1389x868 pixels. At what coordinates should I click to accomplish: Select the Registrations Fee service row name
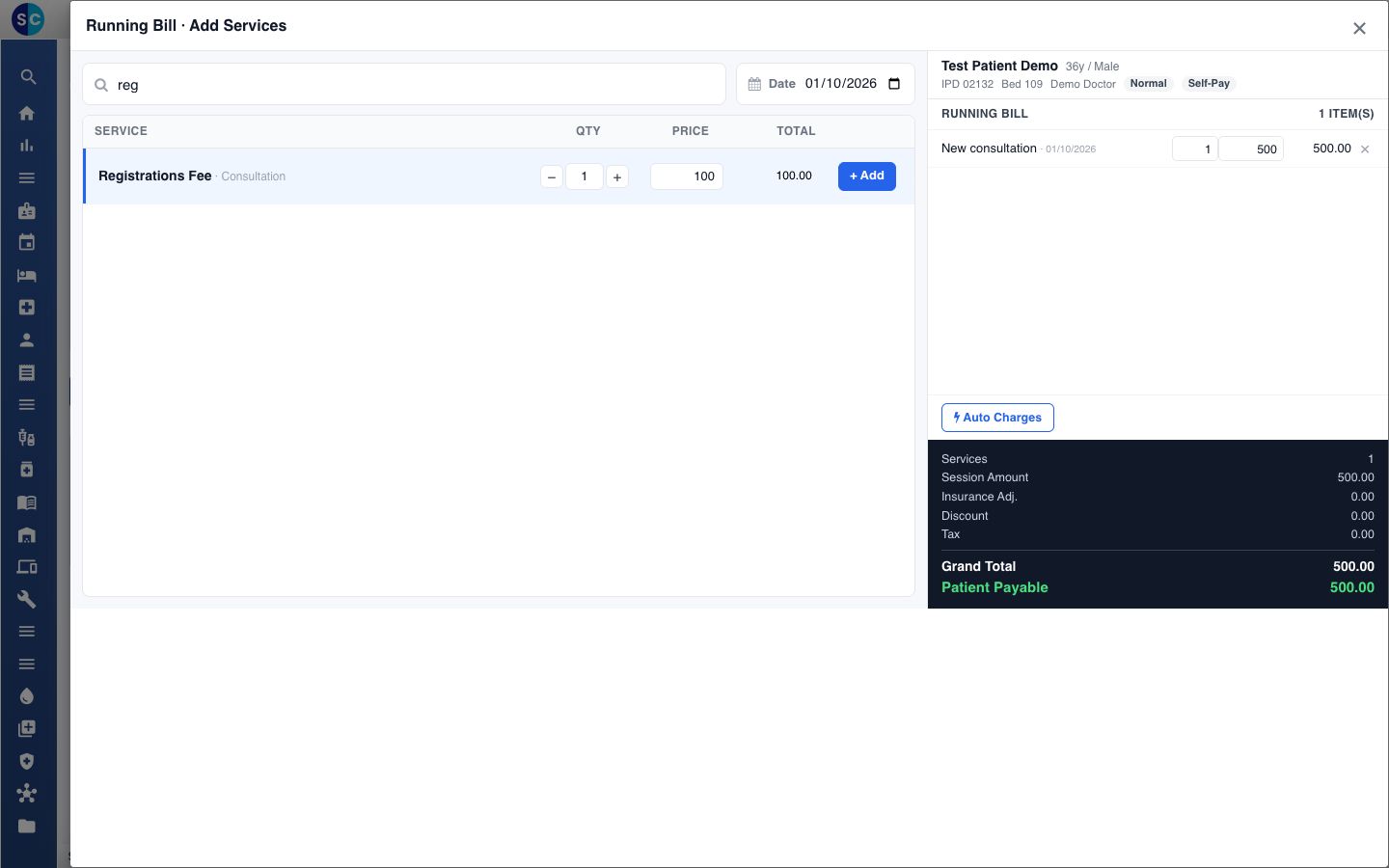pyautogui.click(x=154, y=176)
